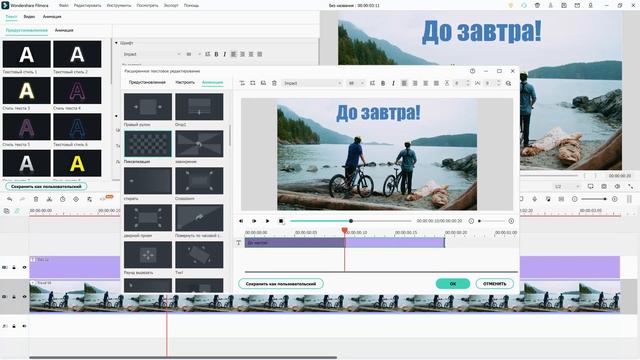This screenshot has height=360, width=640.
Task: Collapse the Шрифт section triangle
Action: point(116,43)
